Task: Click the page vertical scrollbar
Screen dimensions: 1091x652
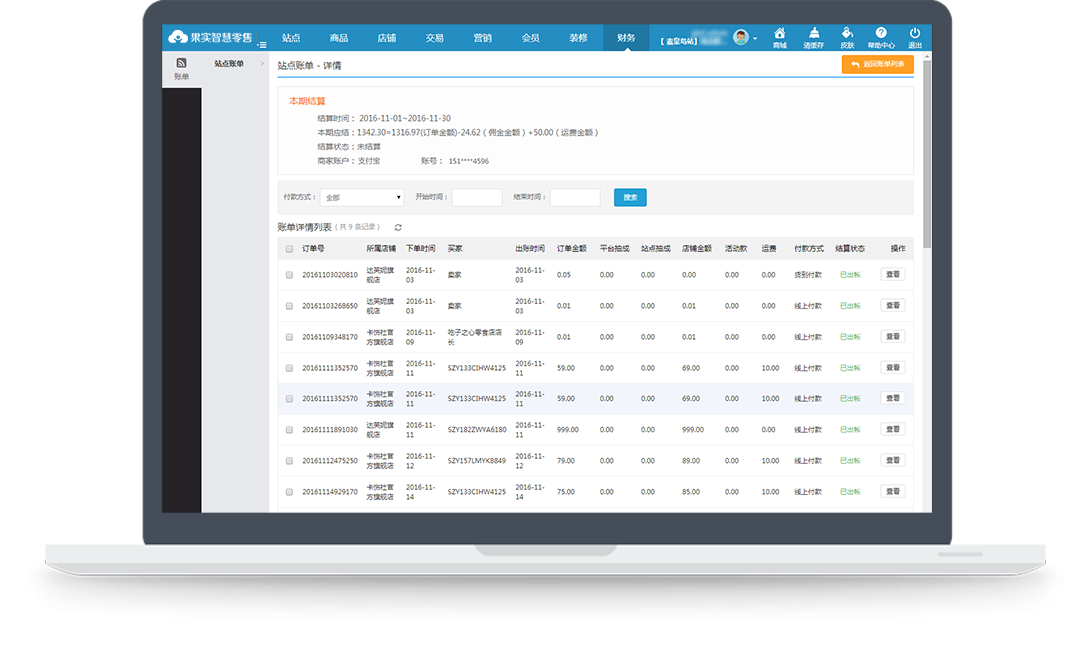Action: point(926,150)
